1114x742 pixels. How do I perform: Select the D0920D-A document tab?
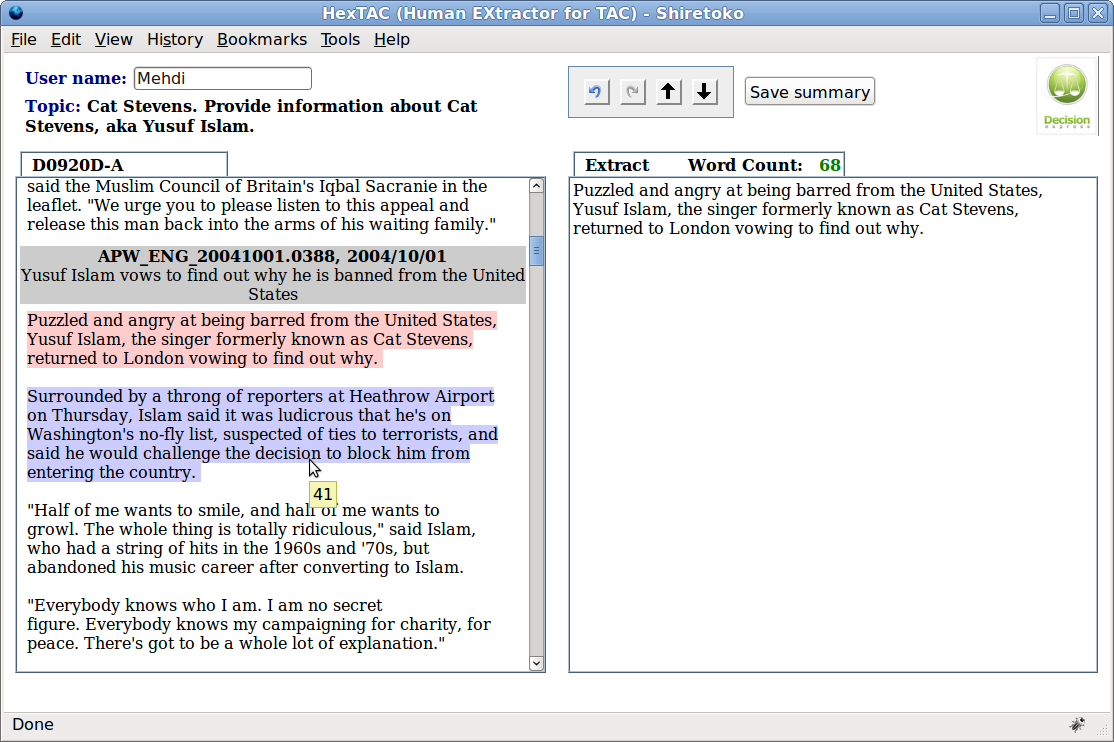(124, 165)
